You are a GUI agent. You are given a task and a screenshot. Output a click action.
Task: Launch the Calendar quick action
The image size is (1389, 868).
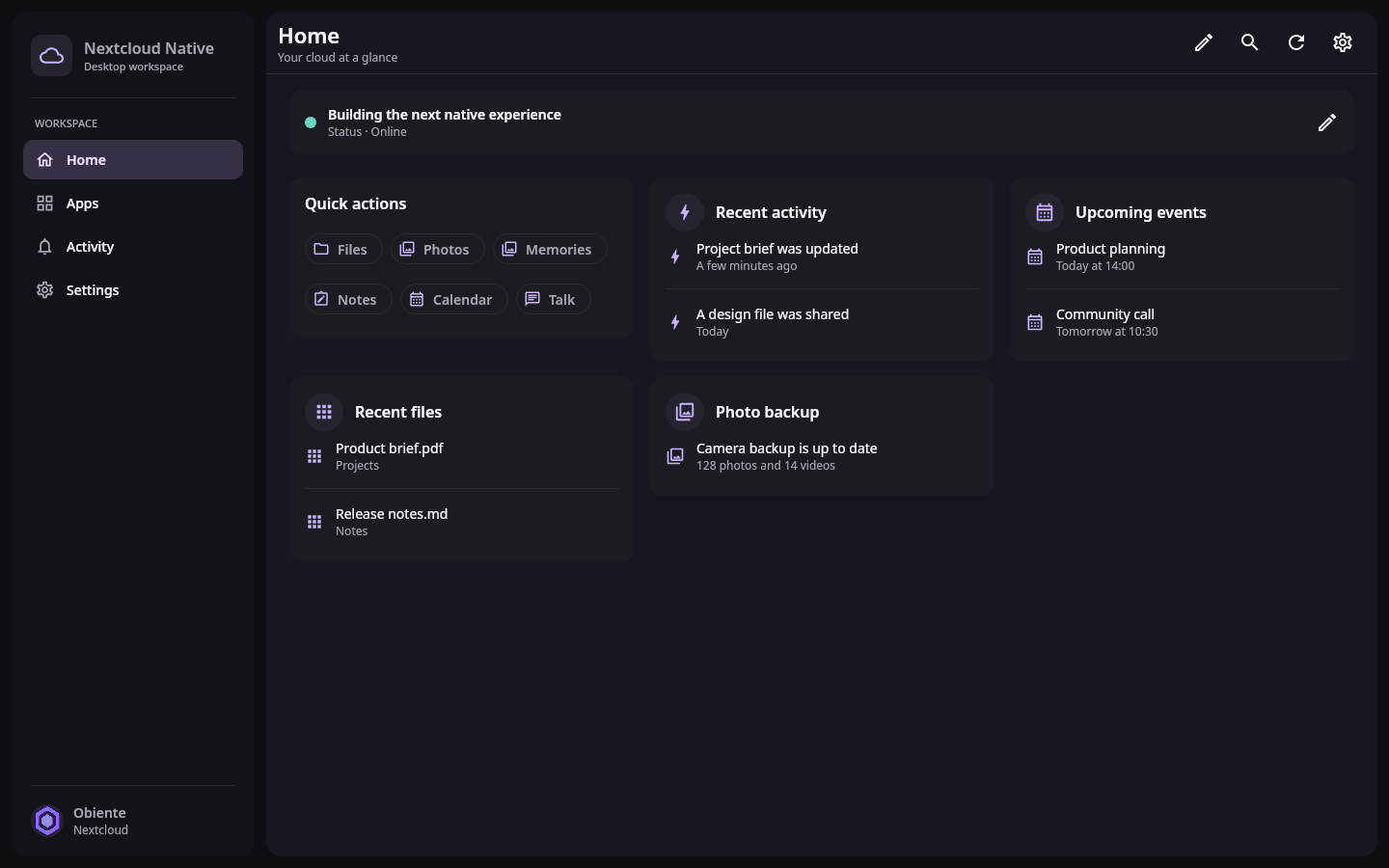click(454, 299)
